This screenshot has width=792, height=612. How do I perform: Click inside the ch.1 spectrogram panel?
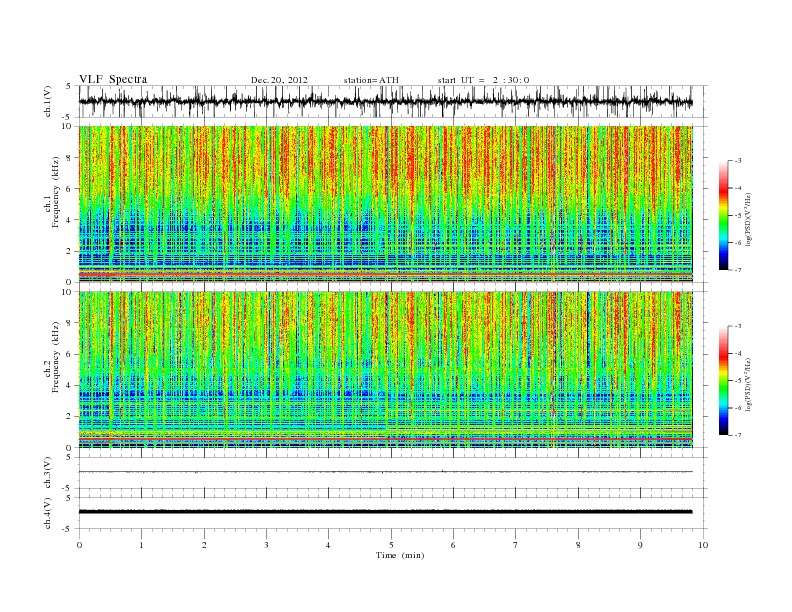tap(385, 204)
